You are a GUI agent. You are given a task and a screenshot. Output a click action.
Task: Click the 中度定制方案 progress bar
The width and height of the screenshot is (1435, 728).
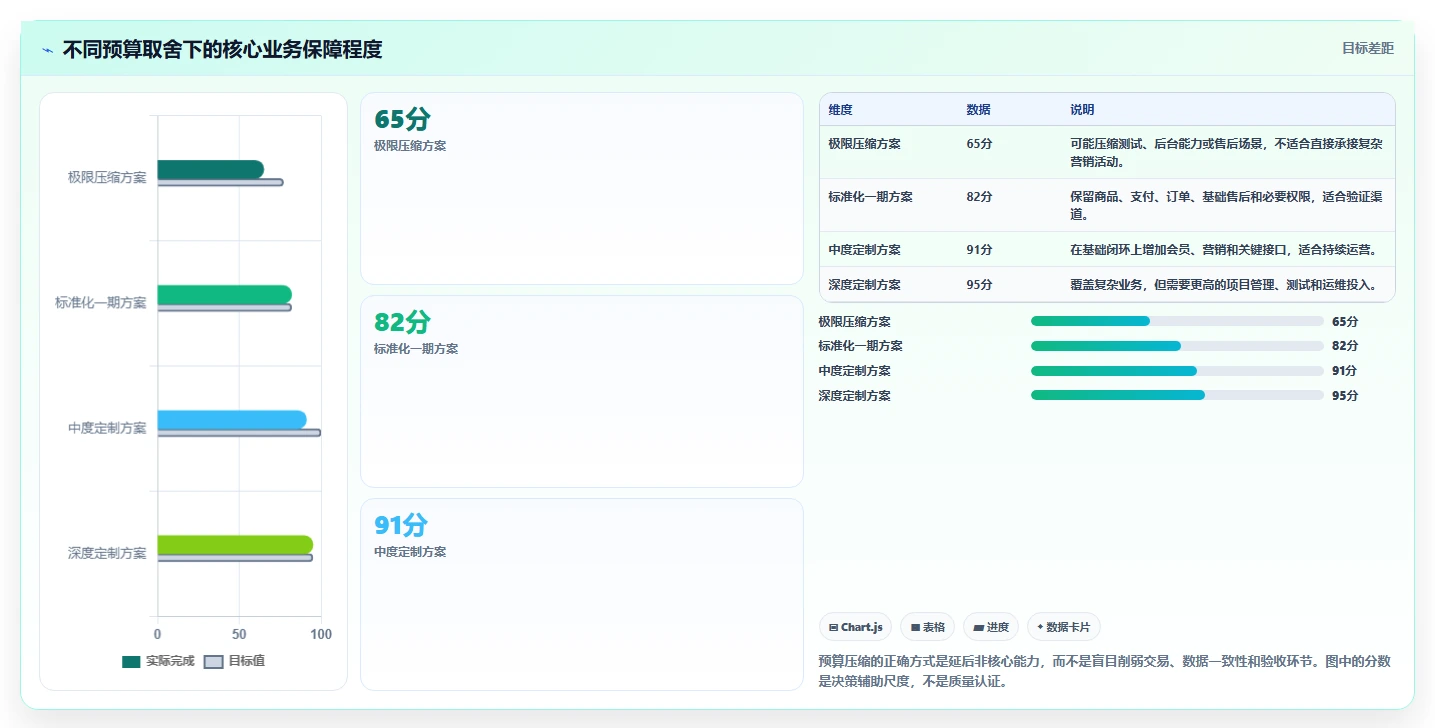point(1177,370)
